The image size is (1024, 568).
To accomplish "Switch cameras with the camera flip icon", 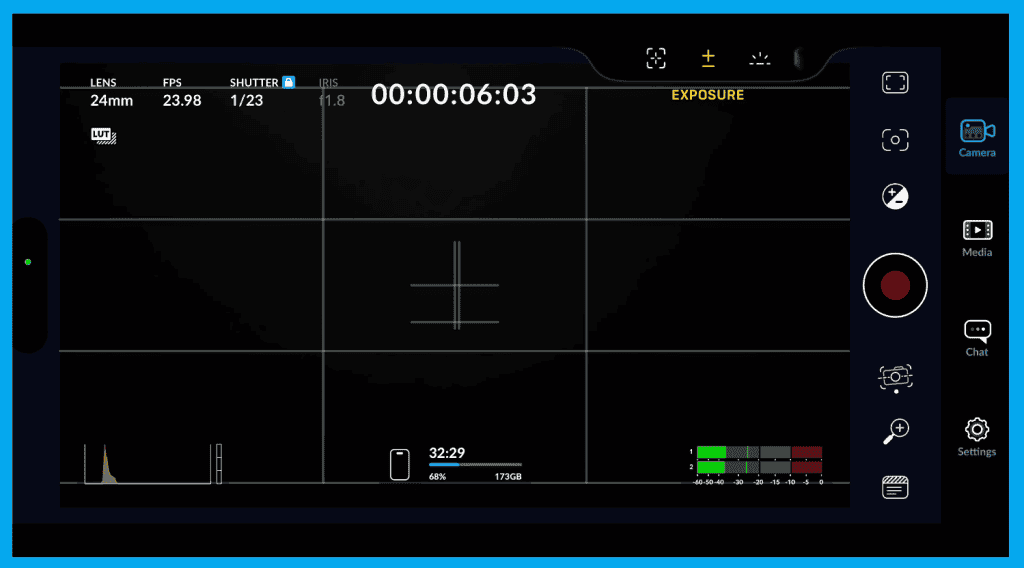I will [895, 377].
